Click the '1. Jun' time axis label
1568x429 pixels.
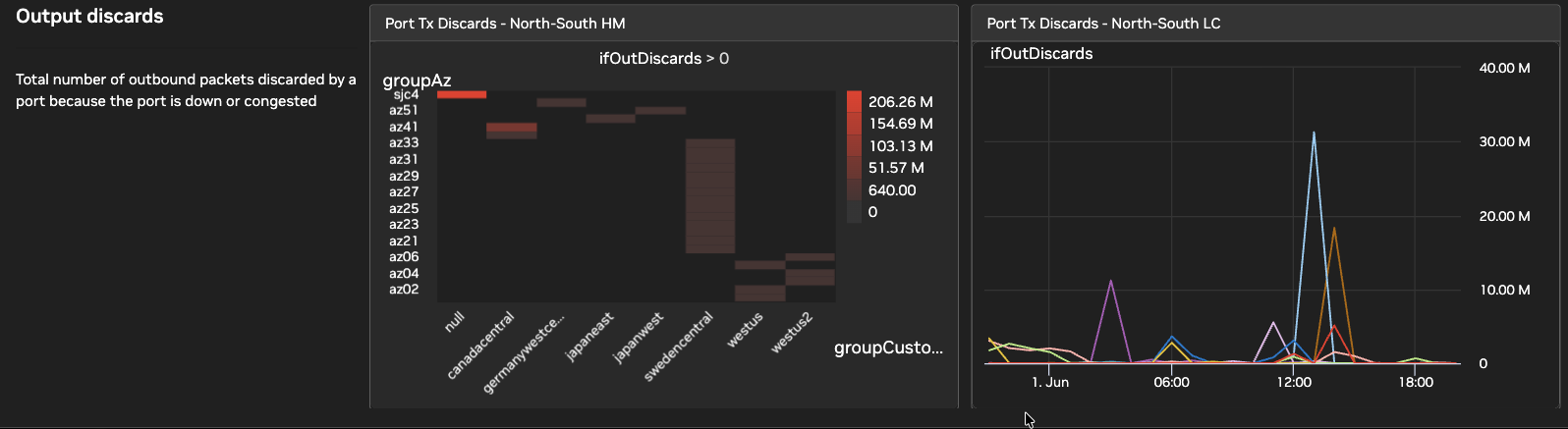click(x=1050, y=382)
